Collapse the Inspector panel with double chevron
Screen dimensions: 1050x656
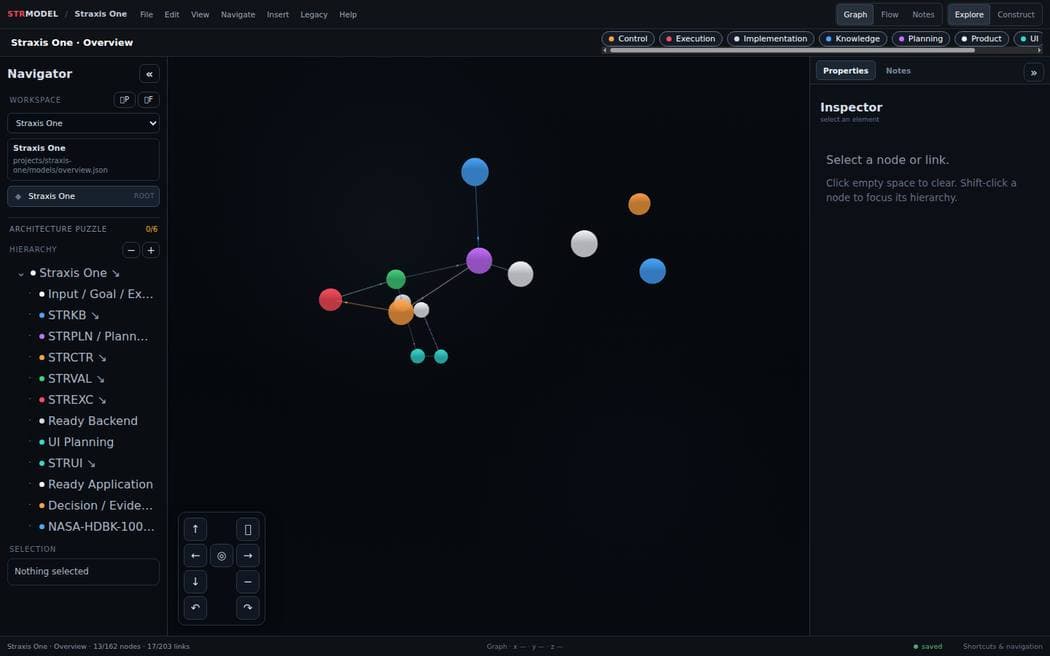pyautogui.click(x=1033, y=72)
